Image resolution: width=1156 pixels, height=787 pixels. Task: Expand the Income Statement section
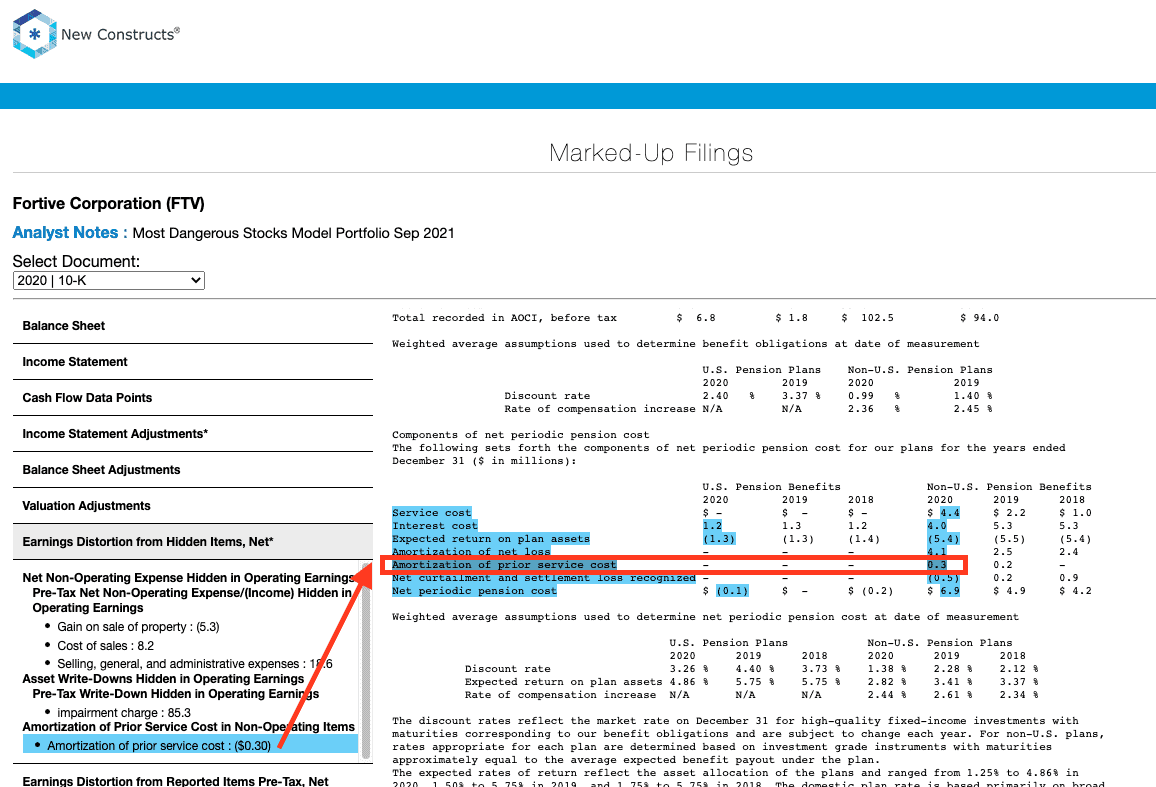pyautogui.click(x=192, y=362)
